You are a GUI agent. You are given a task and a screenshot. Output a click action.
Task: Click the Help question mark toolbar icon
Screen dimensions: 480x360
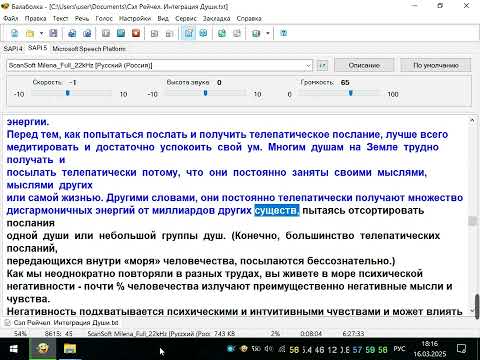284,33
